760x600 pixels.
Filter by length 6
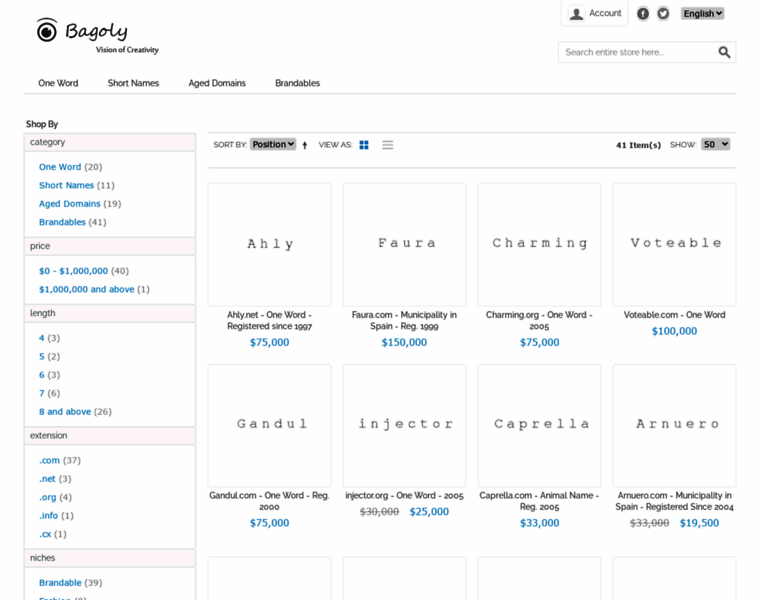(x=42, y=375)
